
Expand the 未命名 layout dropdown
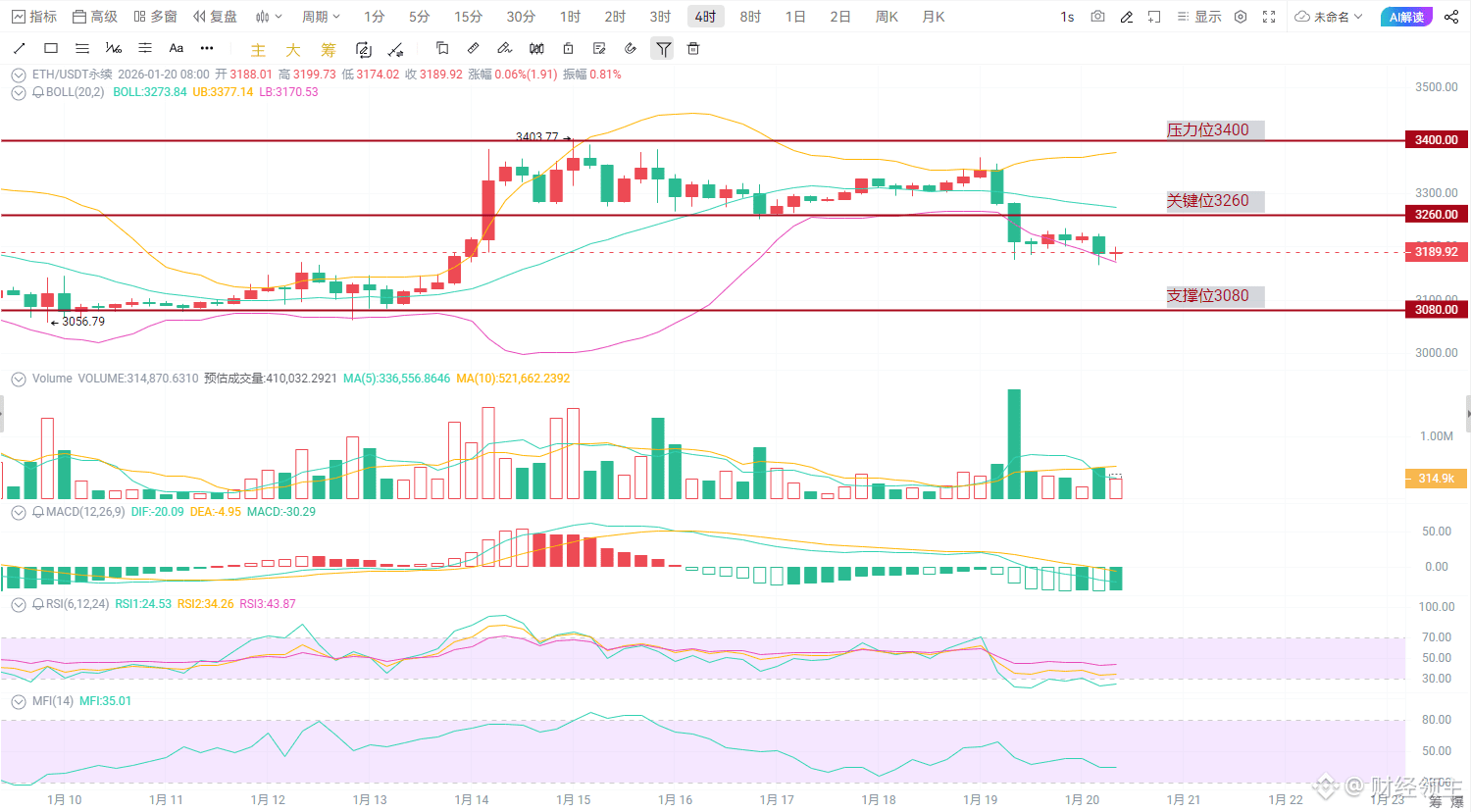point(1329,17)
